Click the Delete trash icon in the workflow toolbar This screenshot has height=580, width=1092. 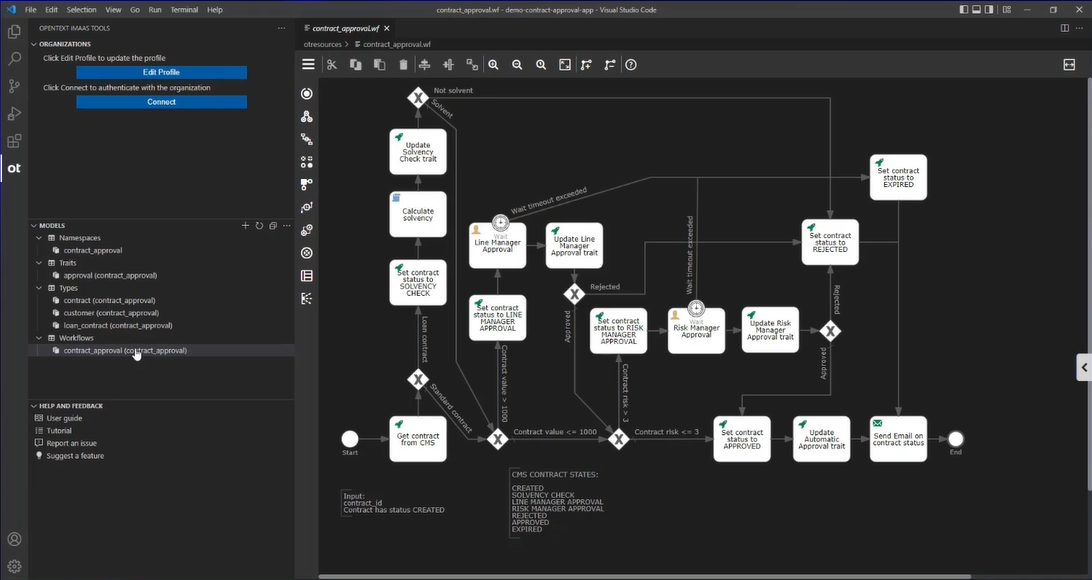coord(403,65)
